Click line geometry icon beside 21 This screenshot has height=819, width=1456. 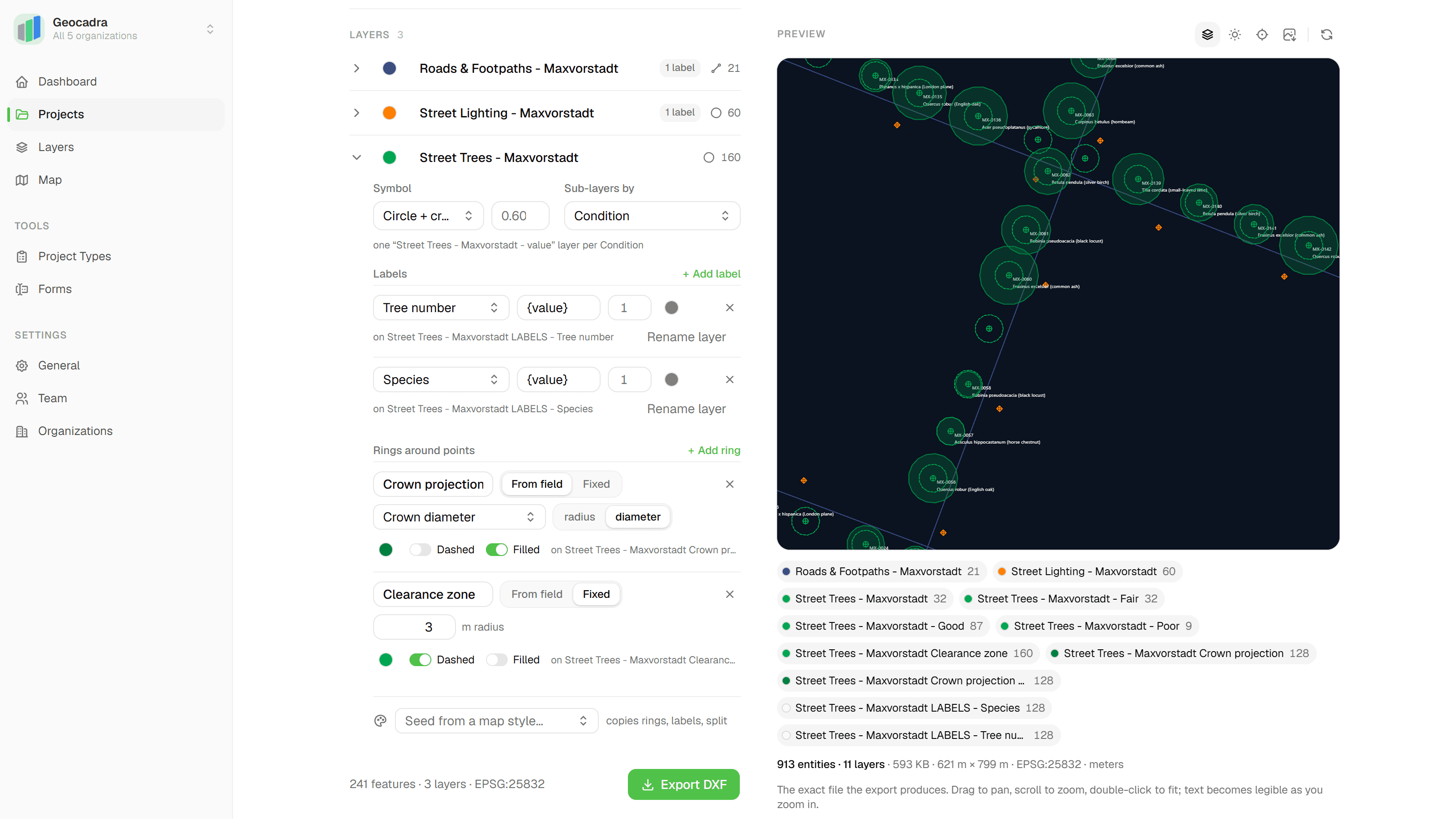[x=716, y=68]
